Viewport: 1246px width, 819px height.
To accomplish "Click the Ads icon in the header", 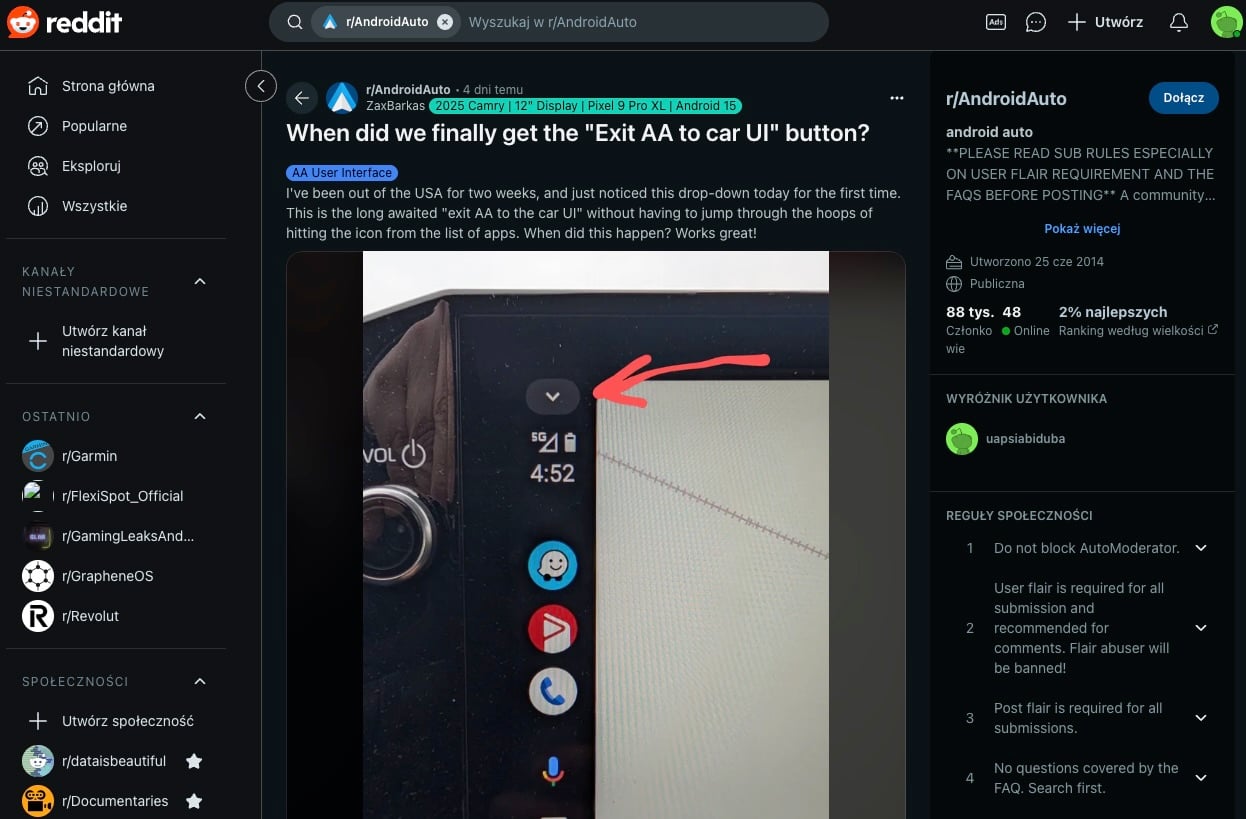I will (x=995, y=22).
